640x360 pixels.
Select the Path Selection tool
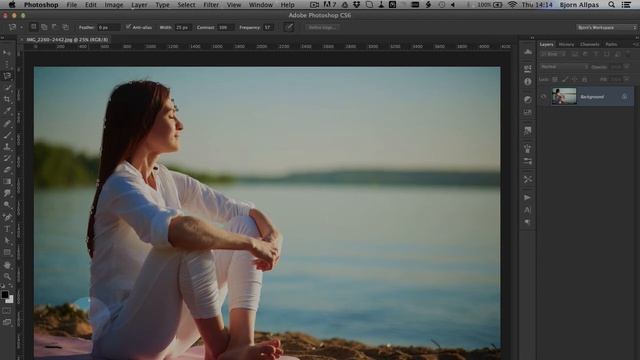(x=7, y=241)
